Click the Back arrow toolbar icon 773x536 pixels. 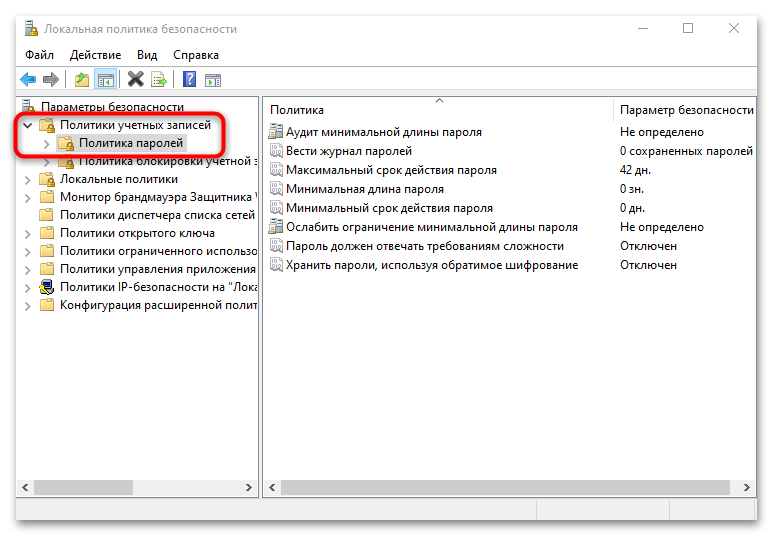pos(28,79)
